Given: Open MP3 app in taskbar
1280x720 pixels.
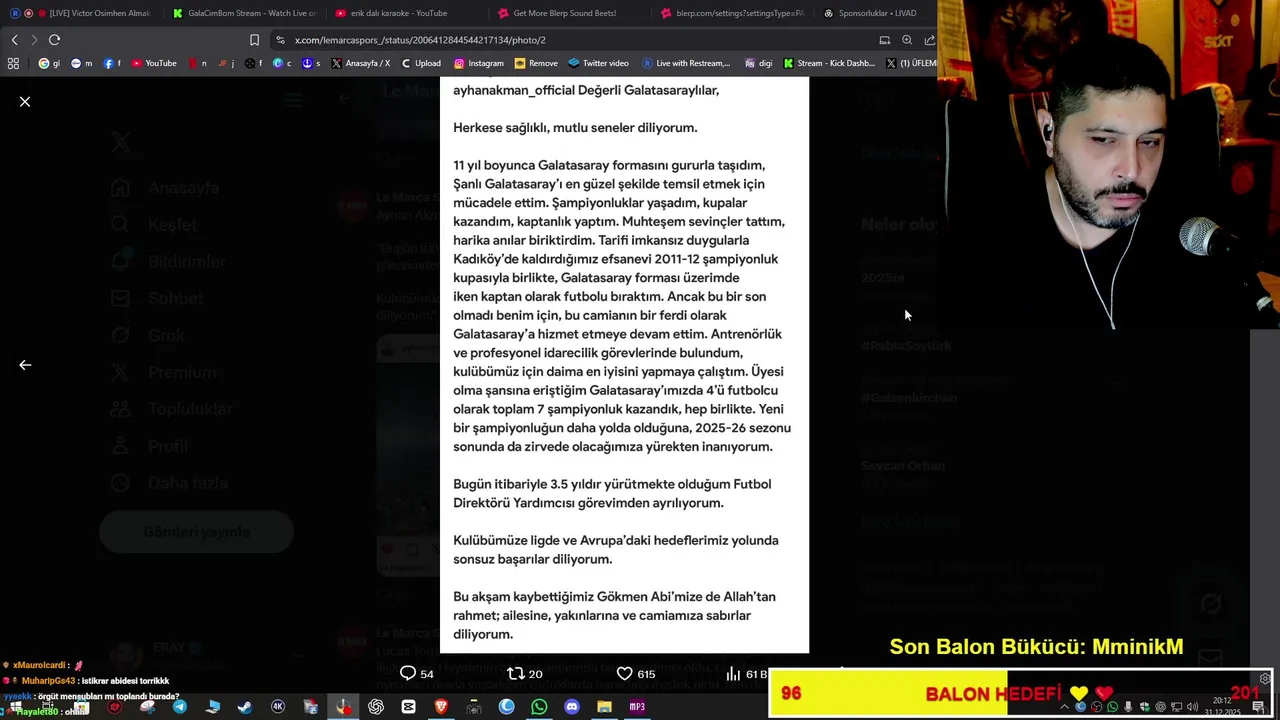Looking at the screenshot, I should pyautogui.click(x=637, y=707).
